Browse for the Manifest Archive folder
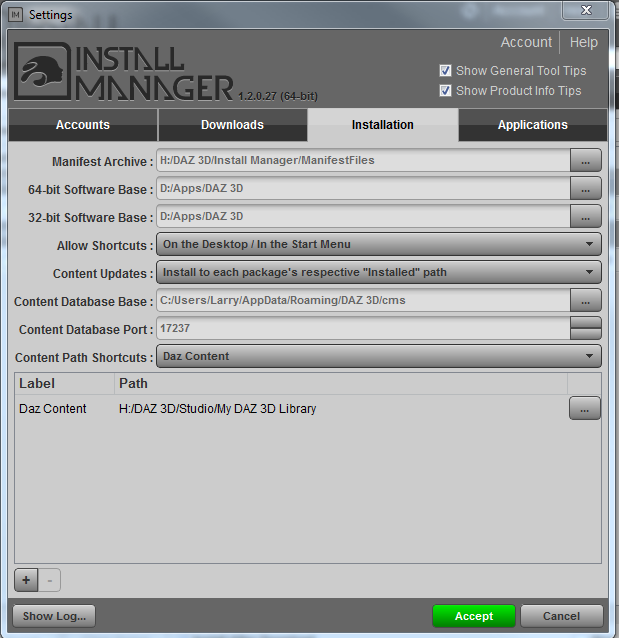 [x=585, y=160]
